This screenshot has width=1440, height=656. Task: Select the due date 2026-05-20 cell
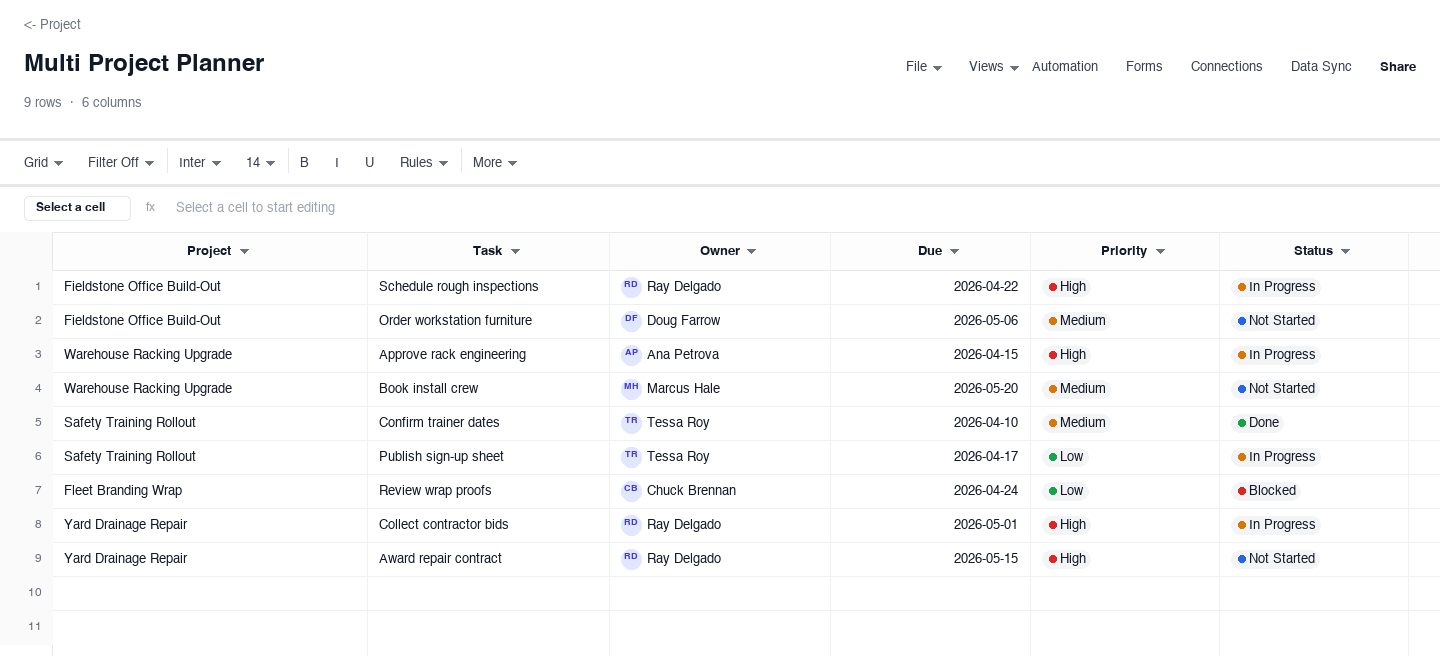pos(931,389)
